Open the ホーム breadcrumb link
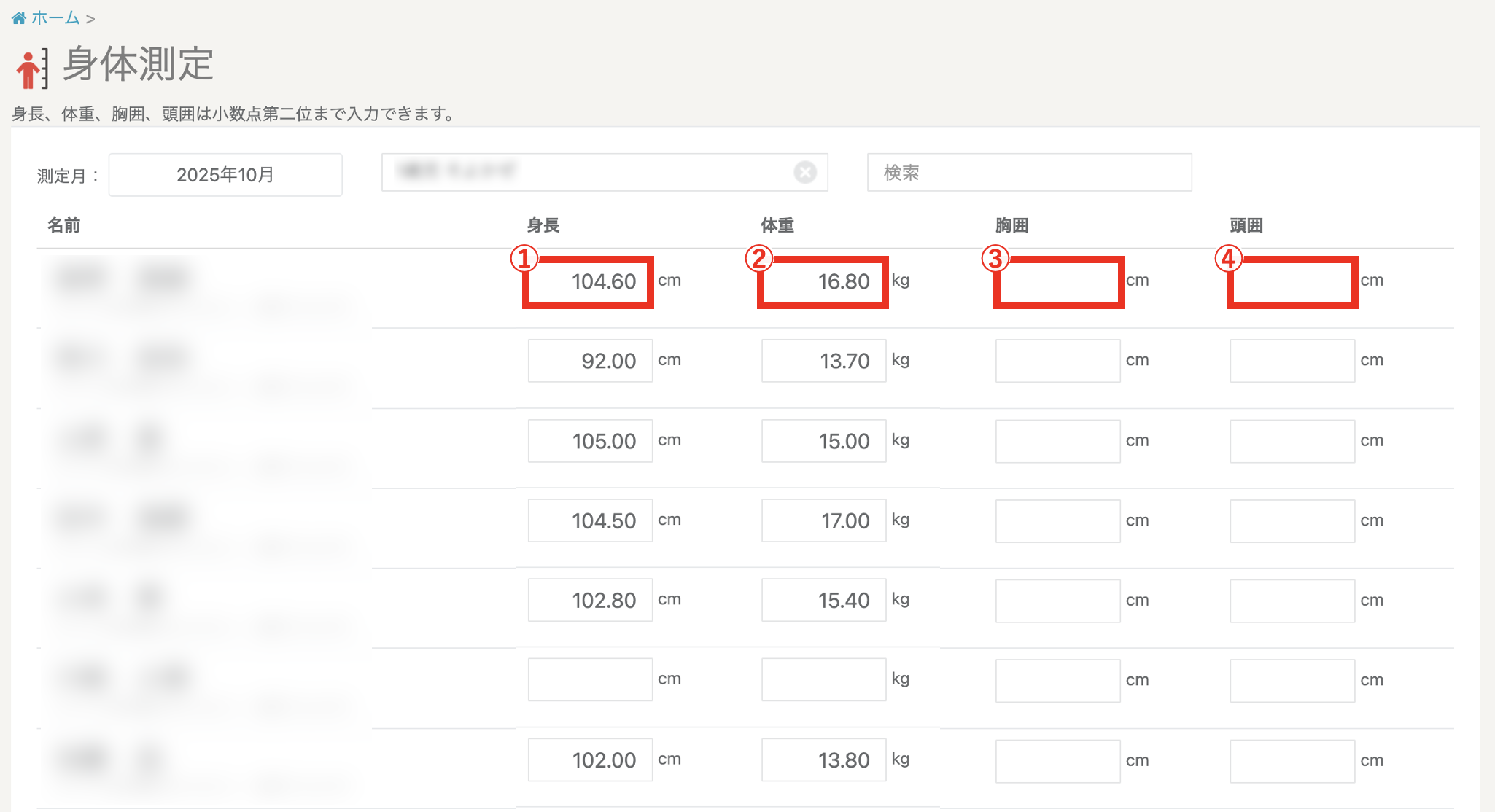The height and width of the screenshot is (812, 1495). [55, 18]
